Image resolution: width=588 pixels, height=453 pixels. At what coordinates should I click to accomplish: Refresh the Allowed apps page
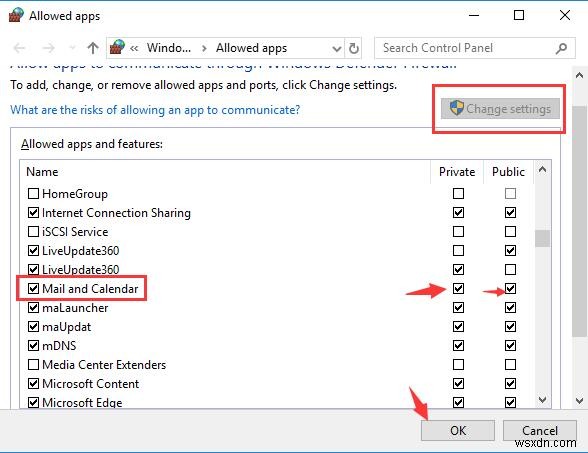pyautogui.click(x=353, y=48)
